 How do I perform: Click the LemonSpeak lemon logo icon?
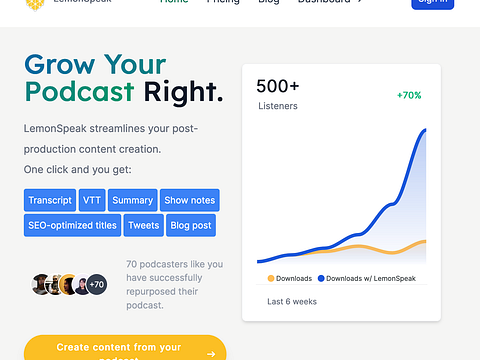click(x=35, y=5)
